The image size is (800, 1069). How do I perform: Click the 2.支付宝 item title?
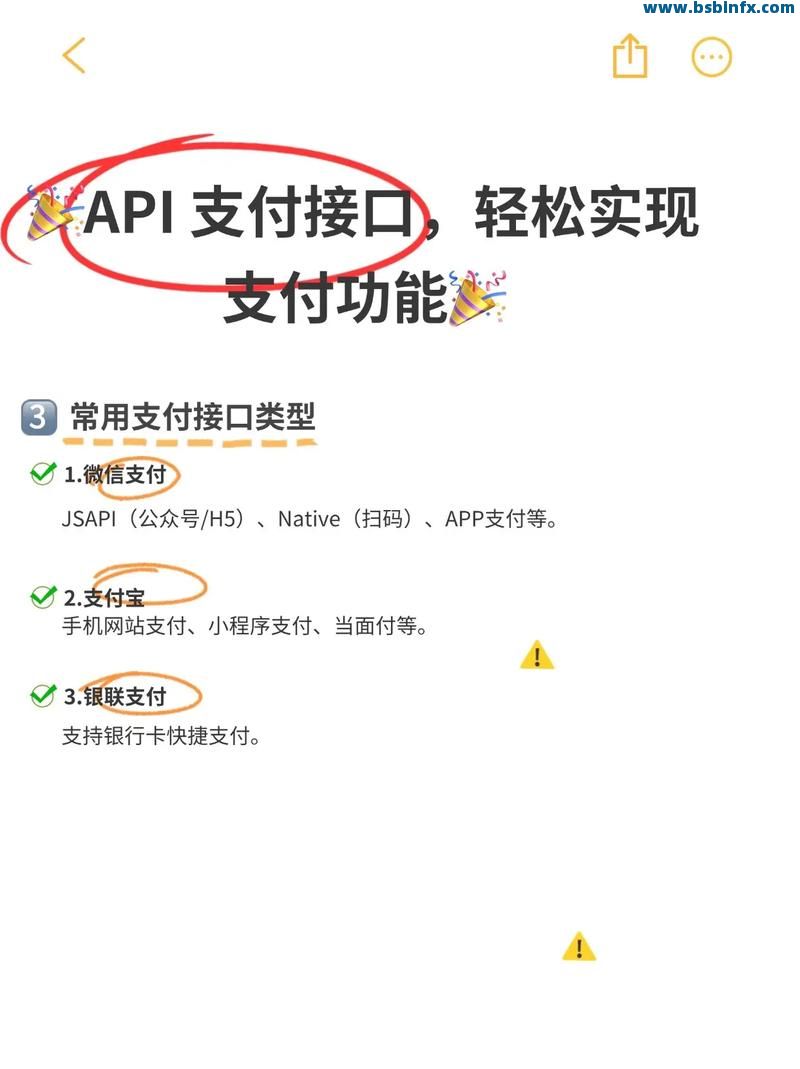pyautogui.click(x=104, y=598)
